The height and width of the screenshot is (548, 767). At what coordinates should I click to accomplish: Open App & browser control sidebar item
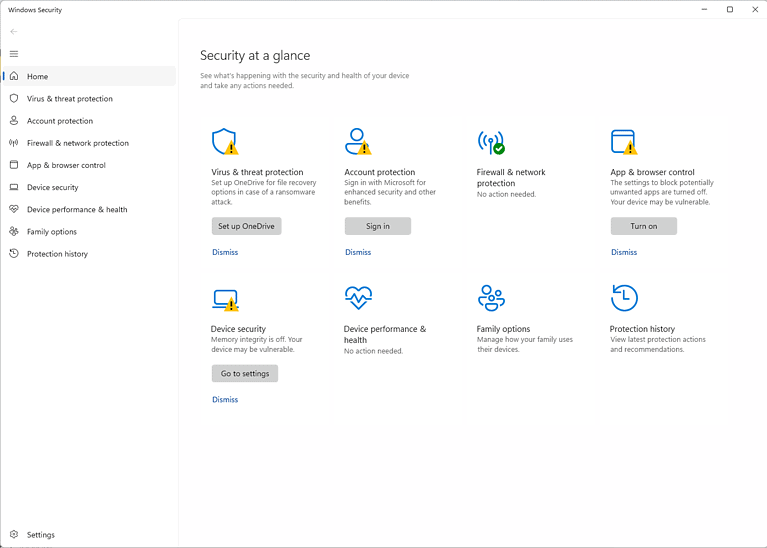(x=90, y=165)
